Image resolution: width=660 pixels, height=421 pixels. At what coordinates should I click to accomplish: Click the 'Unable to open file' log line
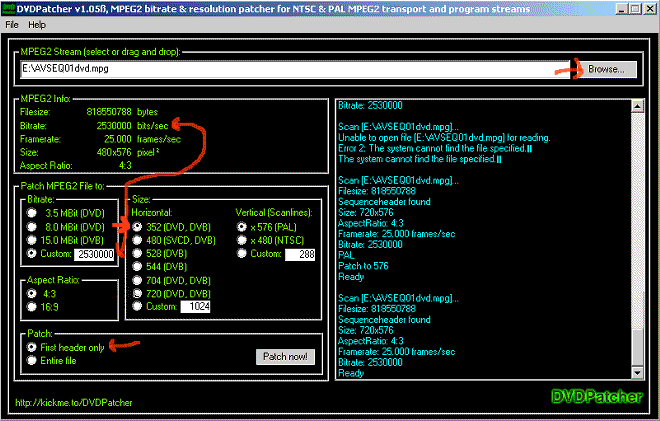pos(444,138)
